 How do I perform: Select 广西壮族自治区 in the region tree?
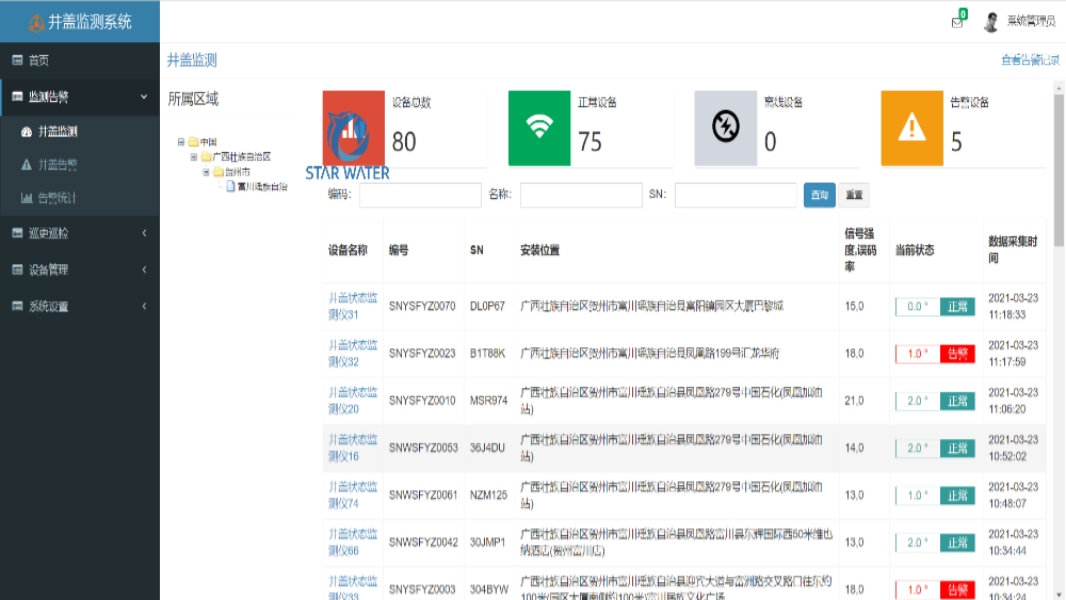coord(241,157)
